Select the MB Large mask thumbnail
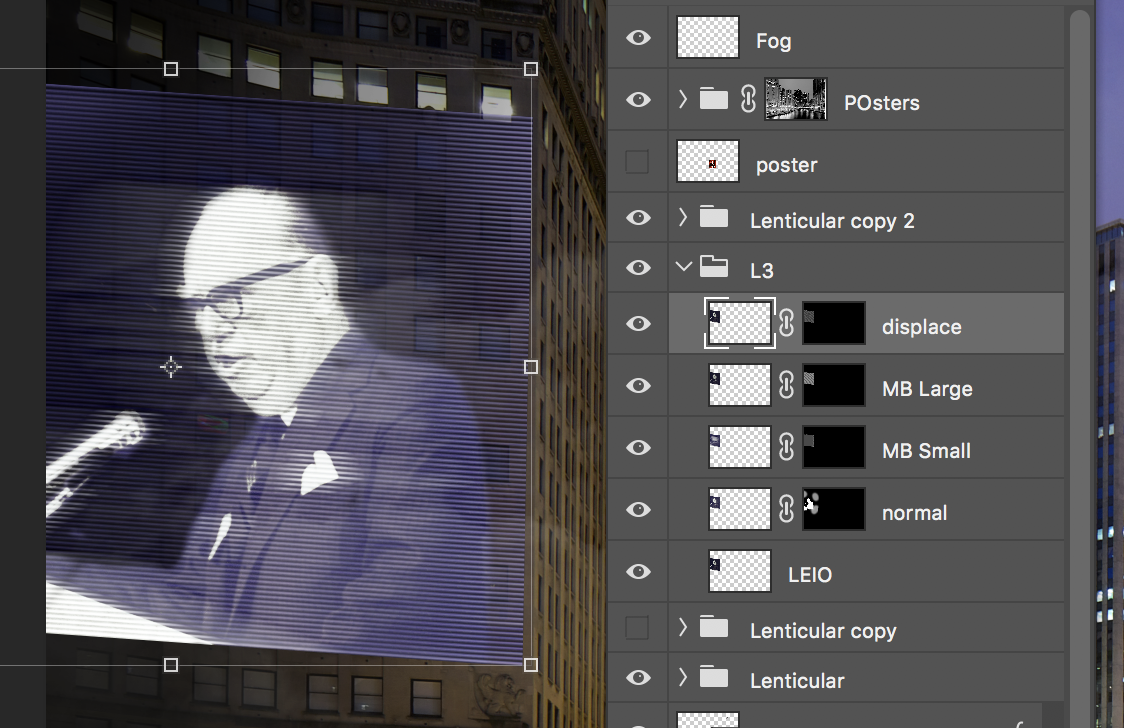The width and height of the screenshot is (1124, 728). point(834,385)
